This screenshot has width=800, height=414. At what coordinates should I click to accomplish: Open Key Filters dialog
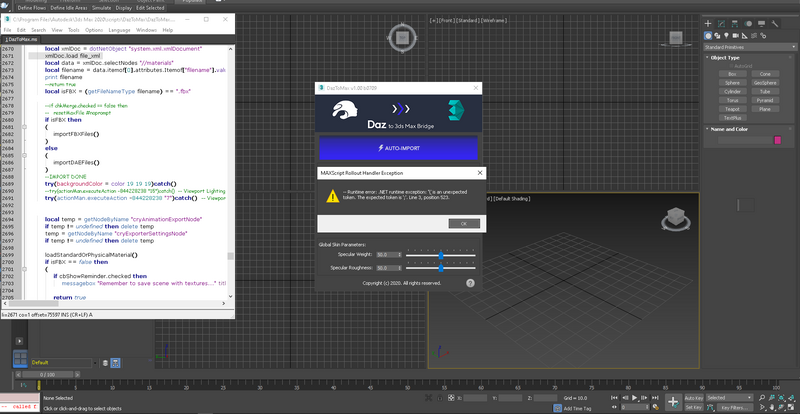(x=734, y=407)
